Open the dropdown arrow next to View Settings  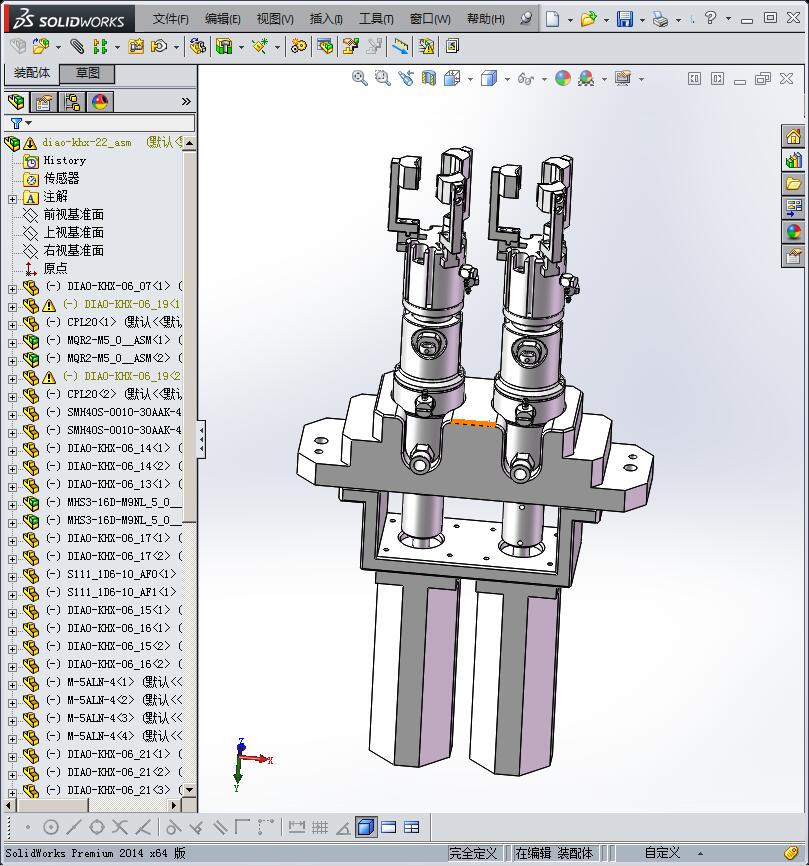[x=641, y=79]
